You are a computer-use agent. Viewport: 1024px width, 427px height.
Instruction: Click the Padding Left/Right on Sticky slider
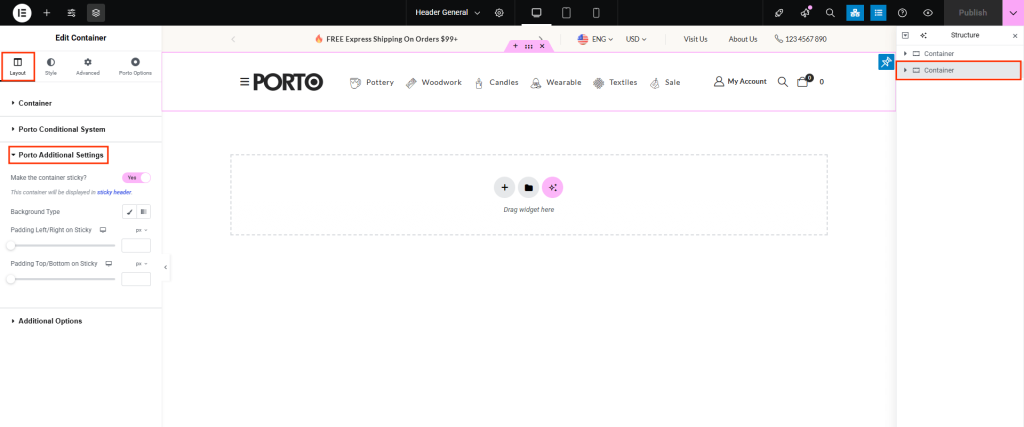[62, 245]
